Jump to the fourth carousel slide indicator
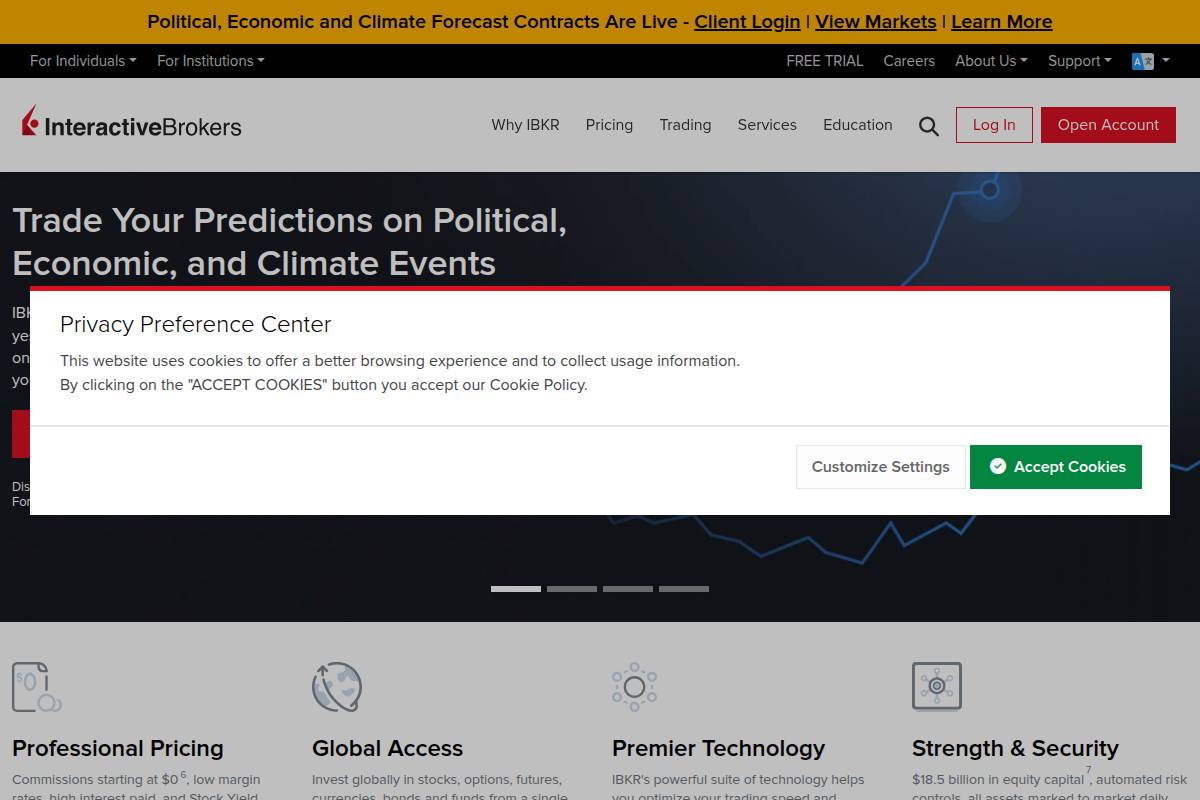 click(684, 589)
